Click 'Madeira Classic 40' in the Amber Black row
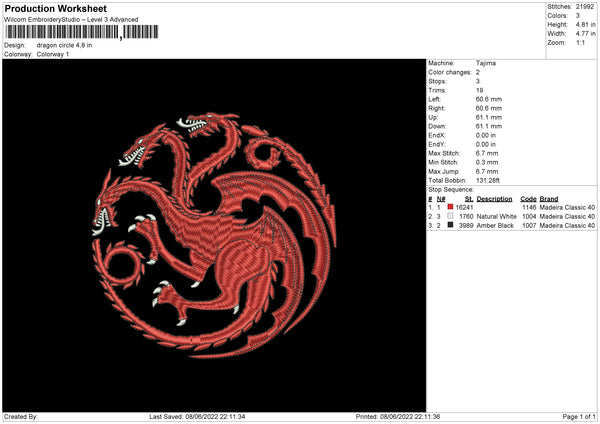Image resolution: width=600 pixels, height=424 pixels. 567,226
